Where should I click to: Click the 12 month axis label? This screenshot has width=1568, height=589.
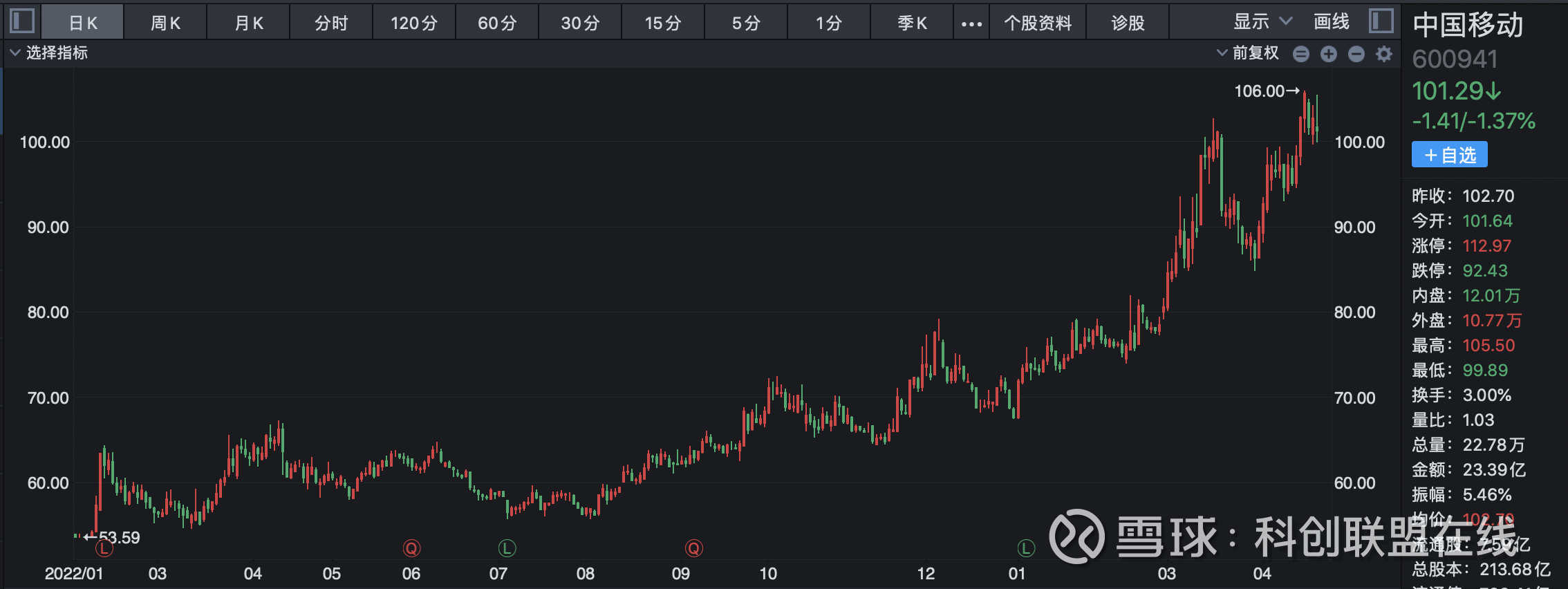click(926, 573)
